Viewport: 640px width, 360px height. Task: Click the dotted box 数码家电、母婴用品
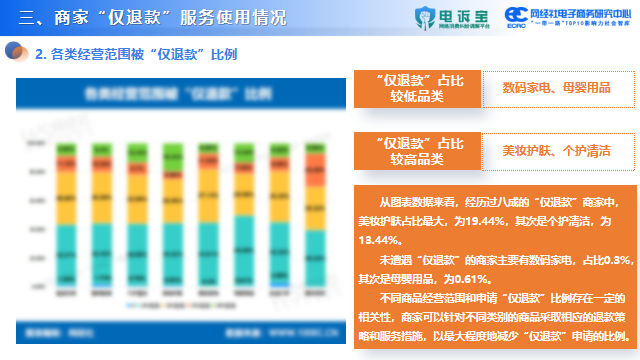tap(558, 89)
